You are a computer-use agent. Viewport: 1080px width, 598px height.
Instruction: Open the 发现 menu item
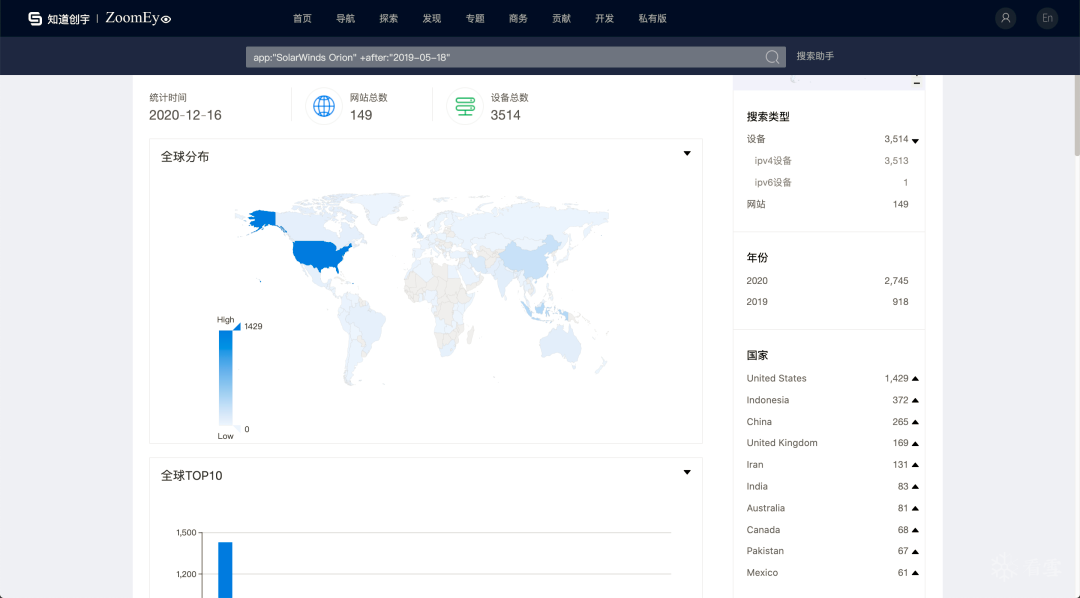click(432, 19)
